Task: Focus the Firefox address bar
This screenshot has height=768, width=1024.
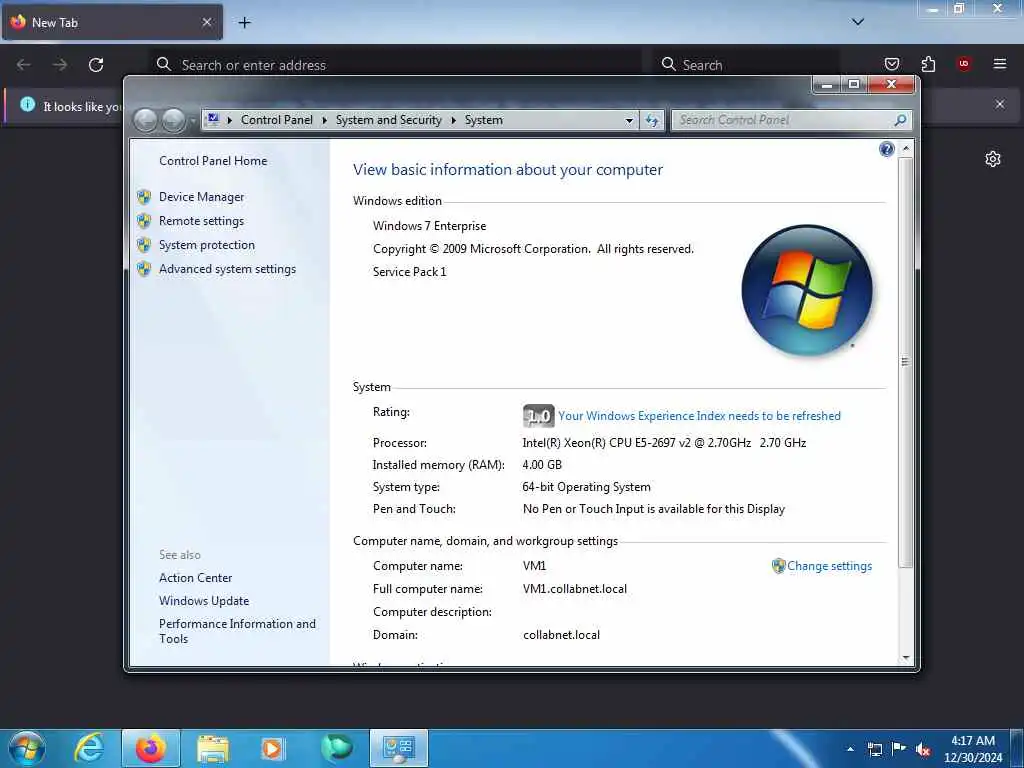Action: click(x=395, y=65)
